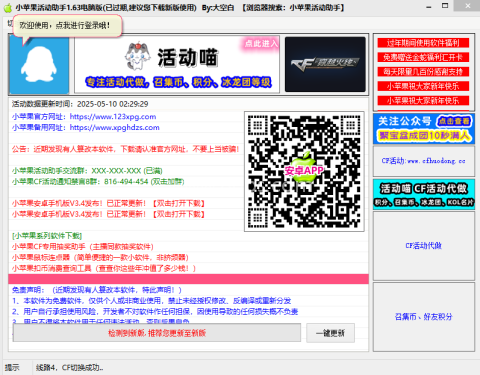Select the 免费赠送全蛇福利汇开卡 red notice
Viewport: 480px width, 375px height.
pyautogui.click(x=423, y=57)
